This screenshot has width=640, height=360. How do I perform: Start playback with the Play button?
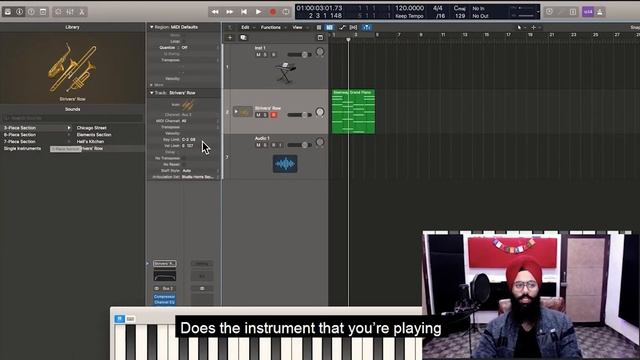[x=258, y=12]
